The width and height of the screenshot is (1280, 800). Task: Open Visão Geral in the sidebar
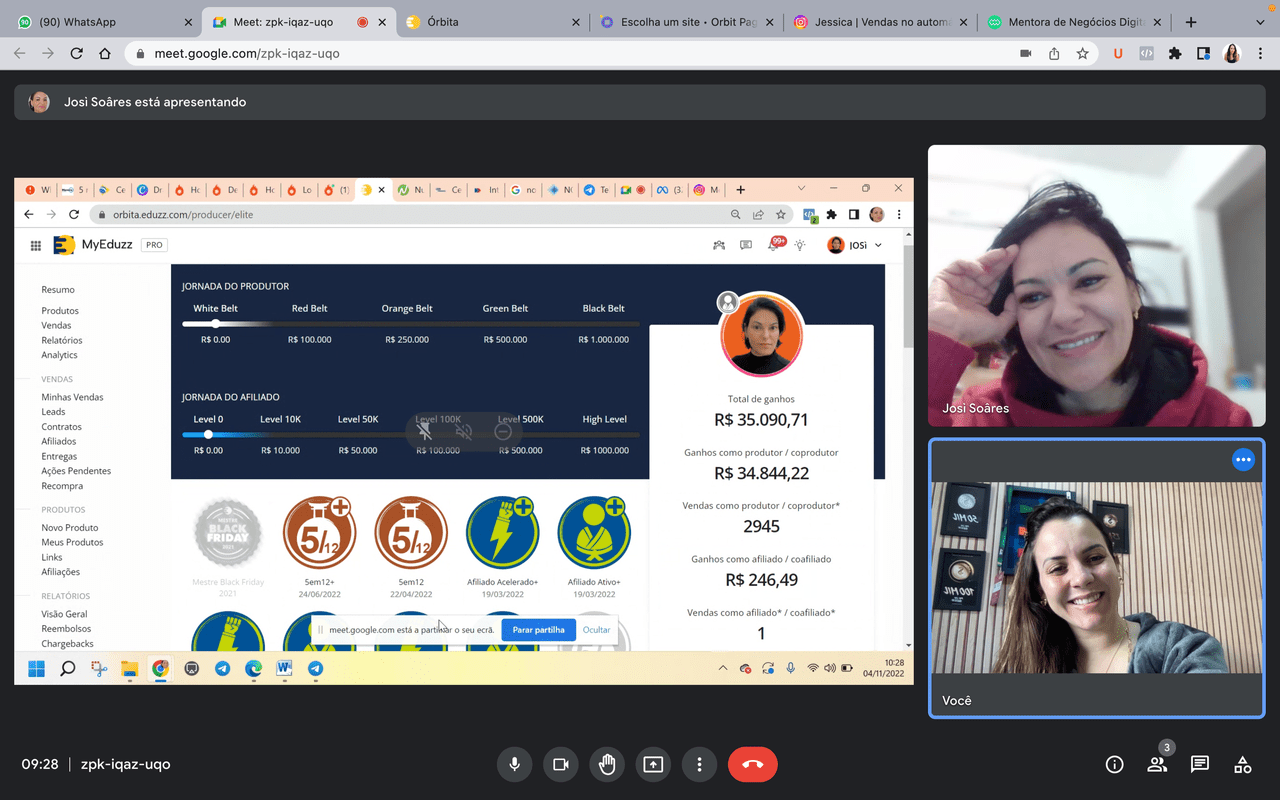coord(64,614)
